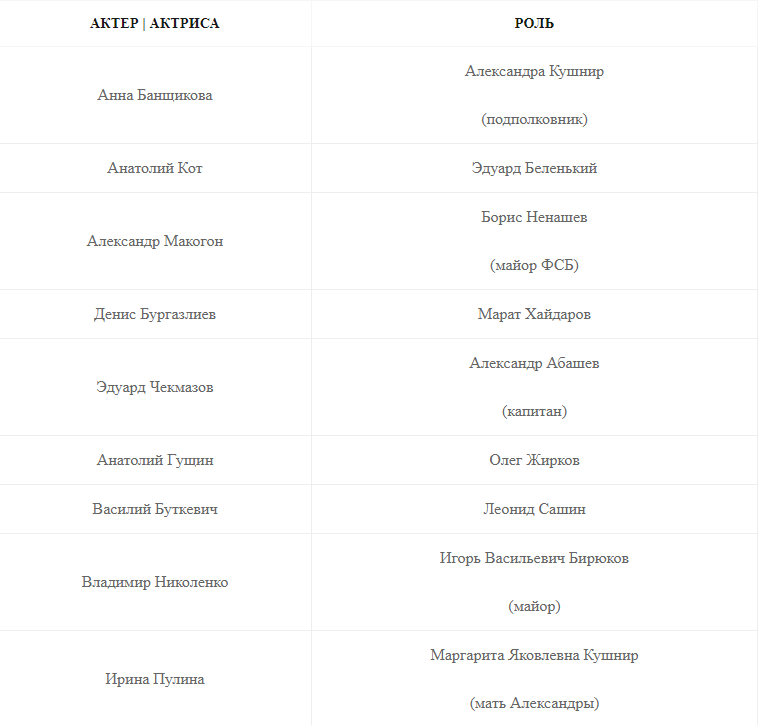Select the actor name Анатолий Кот
The height and width of the screenshot is (725, 759).
pyautogui.click(x=155, y=168)
